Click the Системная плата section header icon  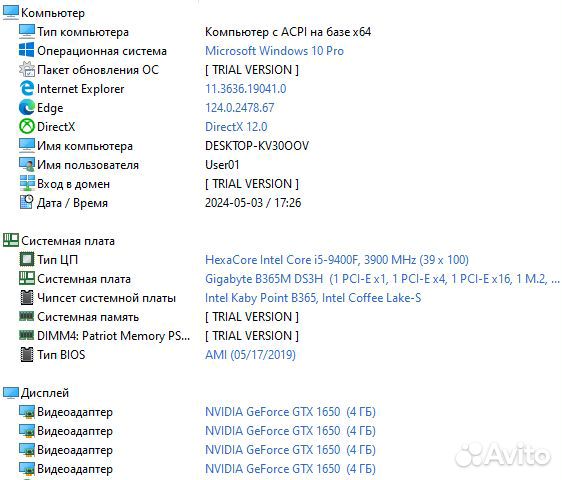click(10, 240)
